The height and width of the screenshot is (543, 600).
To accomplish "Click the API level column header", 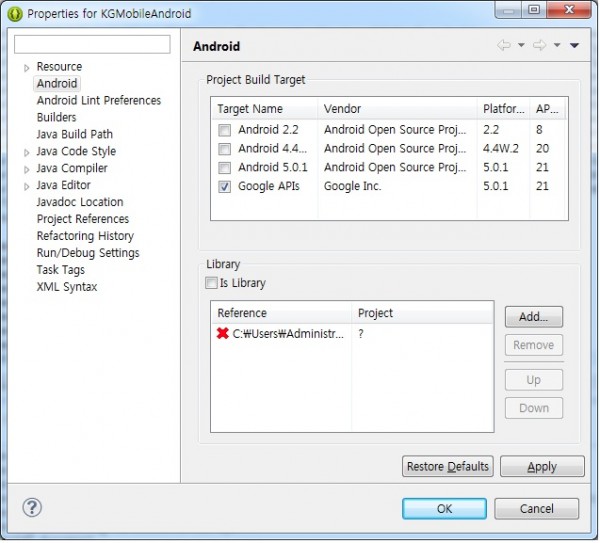I will click(x=548, y=109).
